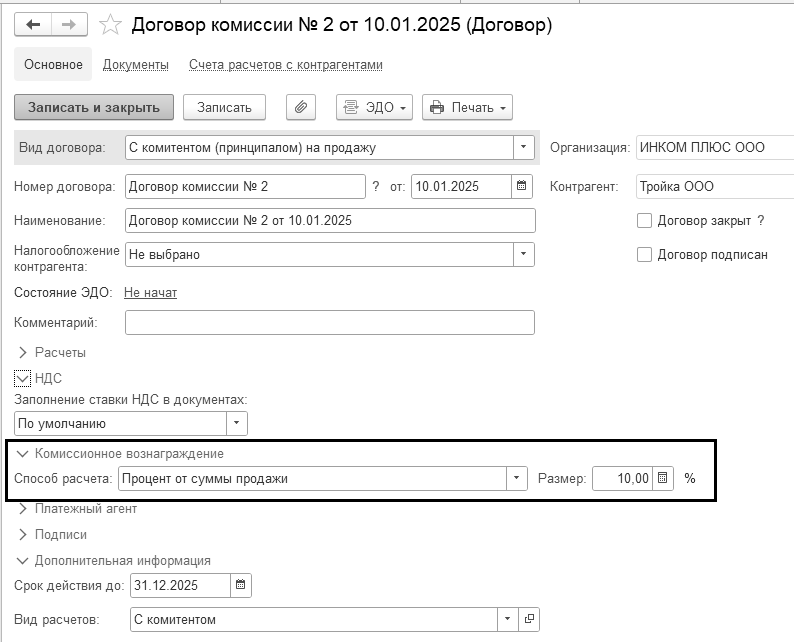Image resolution: width=794 pixels, height=642 pixels.
Task: Open the Способ расчета dropdown
Action: [517, 478]
